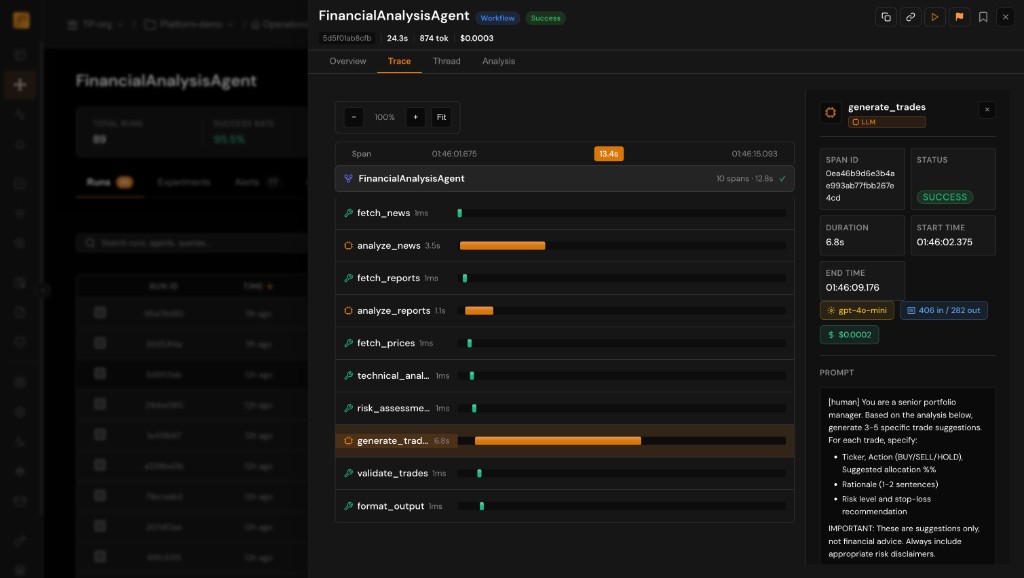This screenshot has height=578, width=1024.
Task: Click the 406 in / 282 out tokens badge
Action: 943,310
